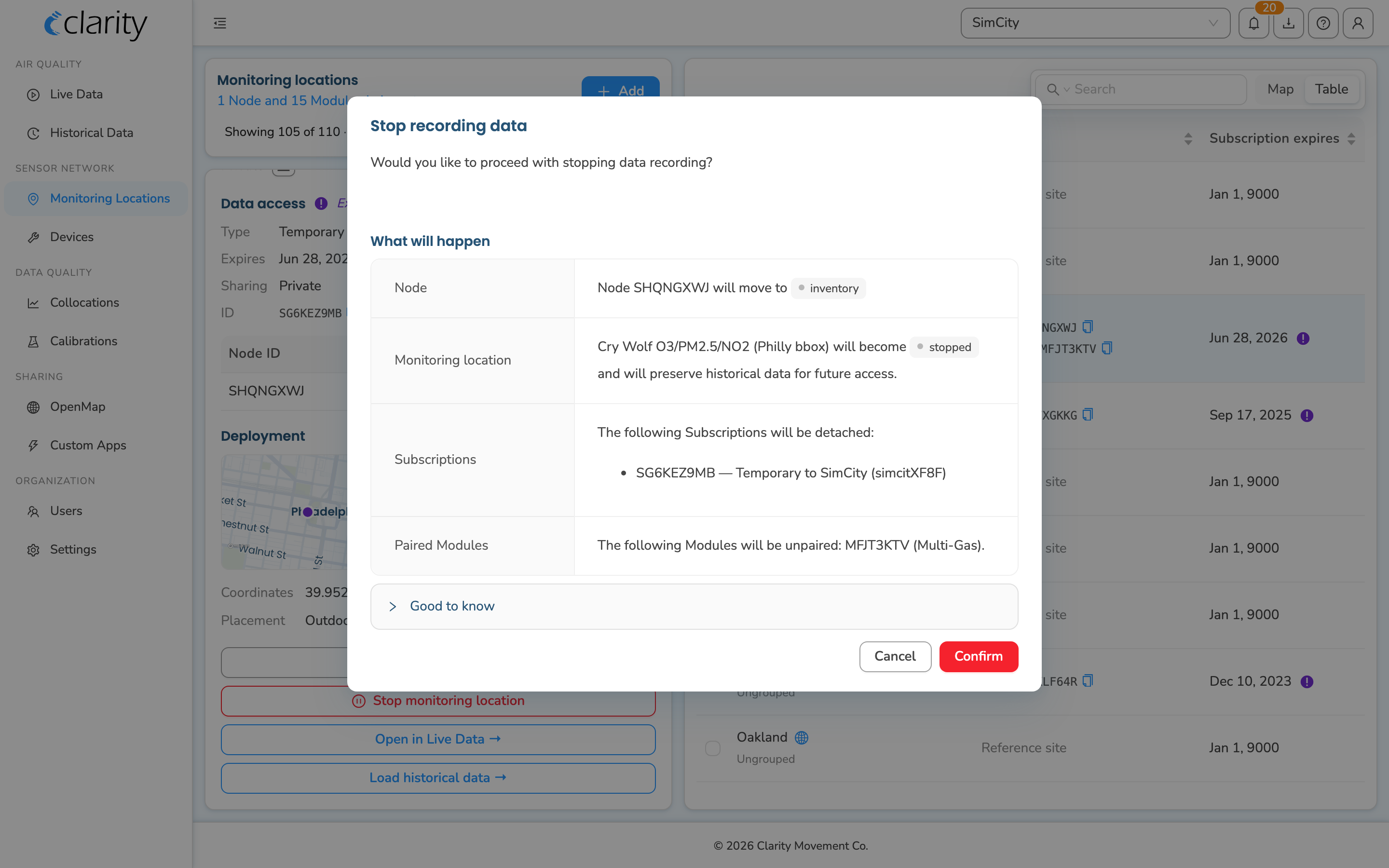Click Oakland row Jan 1, 9000 date
This screenshot has width=1389, height=868.
pyautogui.click(x=1244, y=748)
